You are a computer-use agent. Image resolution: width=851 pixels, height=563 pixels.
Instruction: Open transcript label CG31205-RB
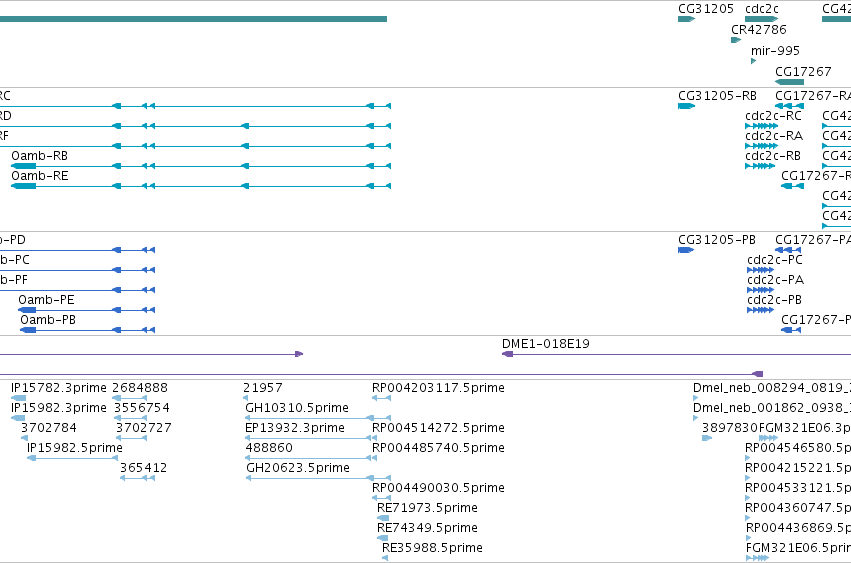(717, 96)
